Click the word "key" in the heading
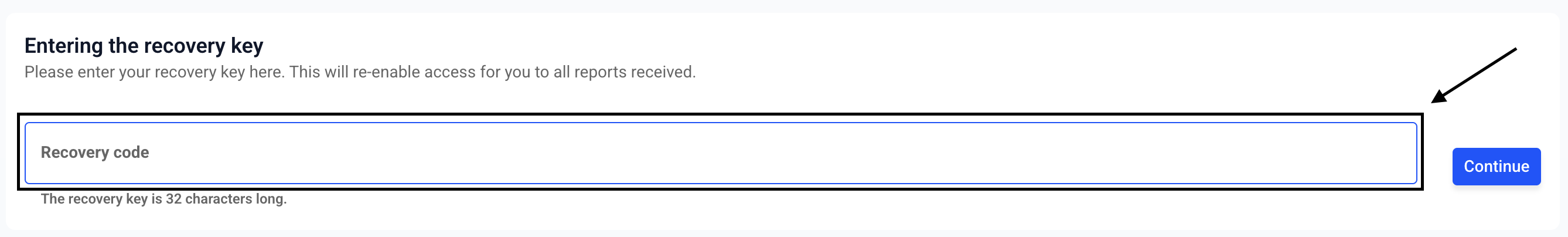1568x237 pixels. click(x=247, y=47)
